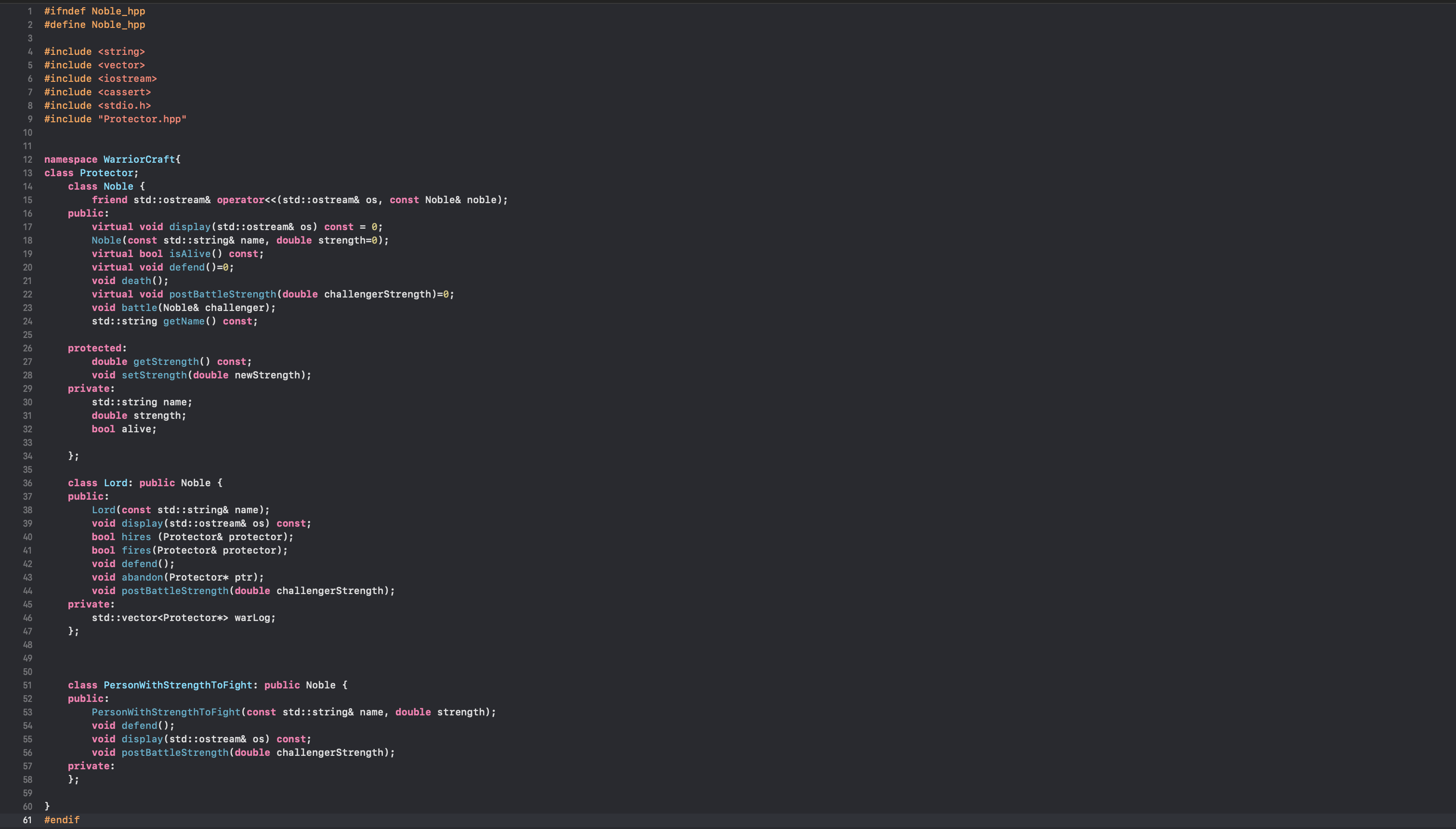Click line number 61 in the gutter
1456x829 pixels.
point(27,820)
